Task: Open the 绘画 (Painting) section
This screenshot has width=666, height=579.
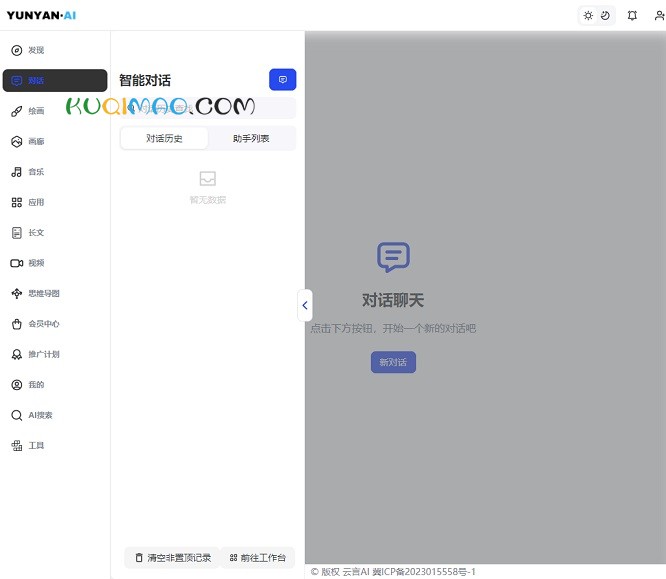Action: click(36, 111)
